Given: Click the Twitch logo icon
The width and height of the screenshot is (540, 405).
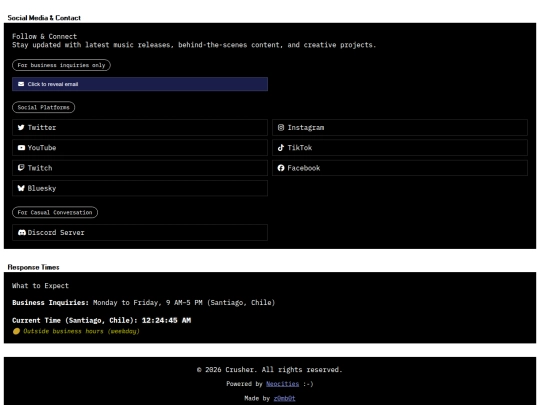Looking at the screenshot, I should click(21, 168).
